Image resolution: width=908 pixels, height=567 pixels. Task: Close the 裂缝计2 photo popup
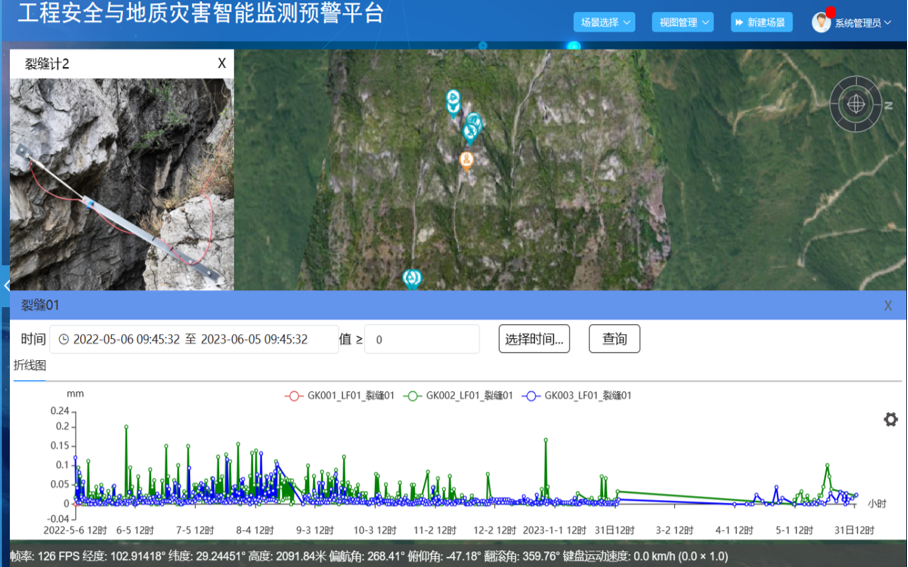(222, 64)
